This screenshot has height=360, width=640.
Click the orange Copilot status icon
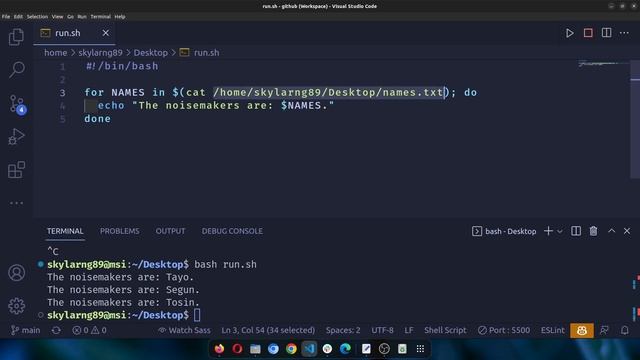pyautogui.click(x=582, y=330)
